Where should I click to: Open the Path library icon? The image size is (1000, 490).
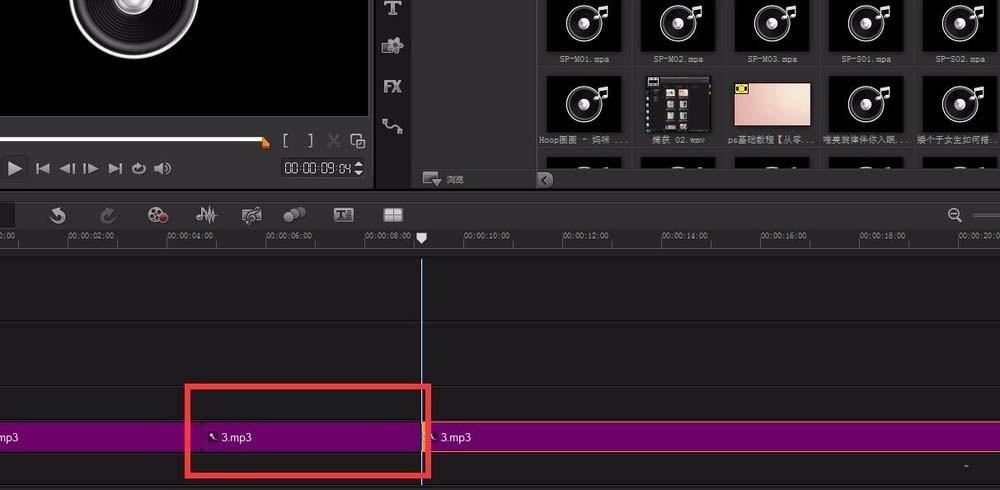point(392,127)
